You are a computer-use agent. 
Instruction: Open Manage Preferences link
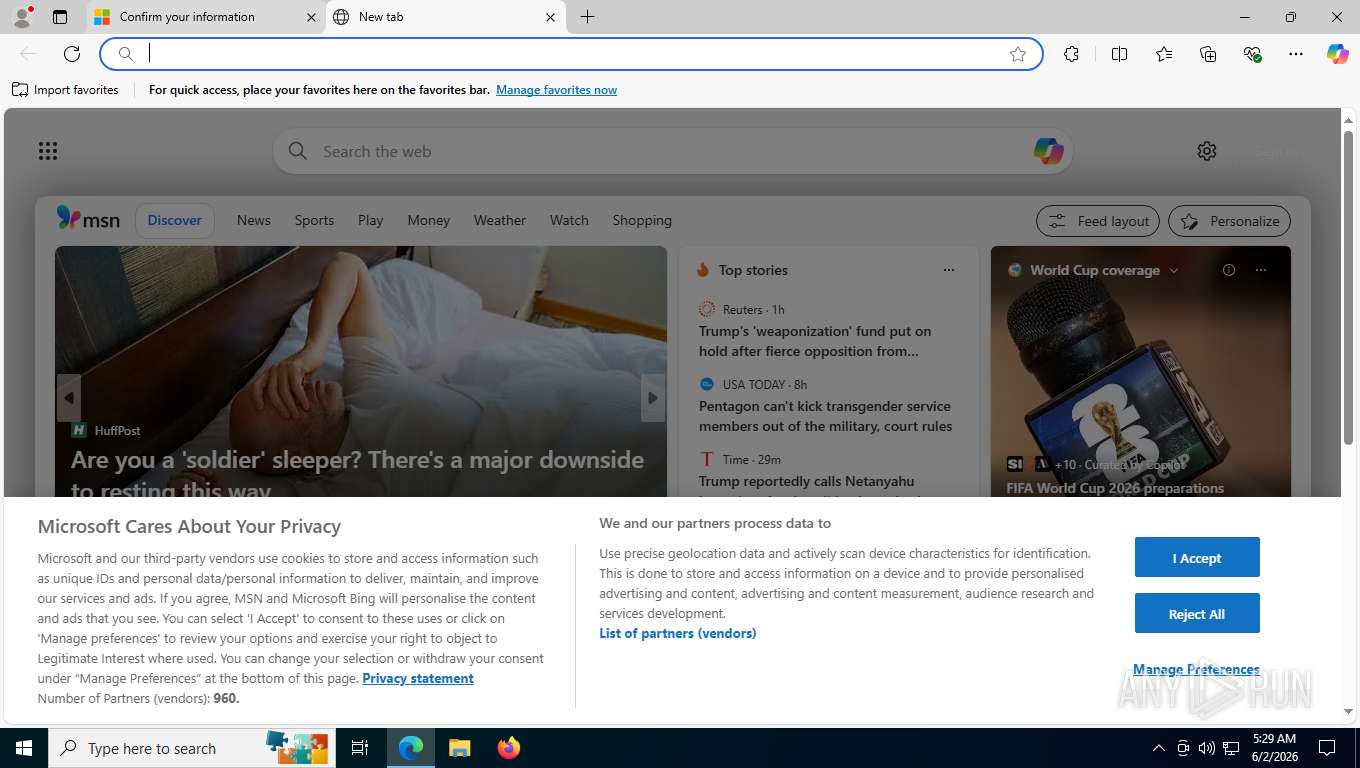pos(1196,669)
